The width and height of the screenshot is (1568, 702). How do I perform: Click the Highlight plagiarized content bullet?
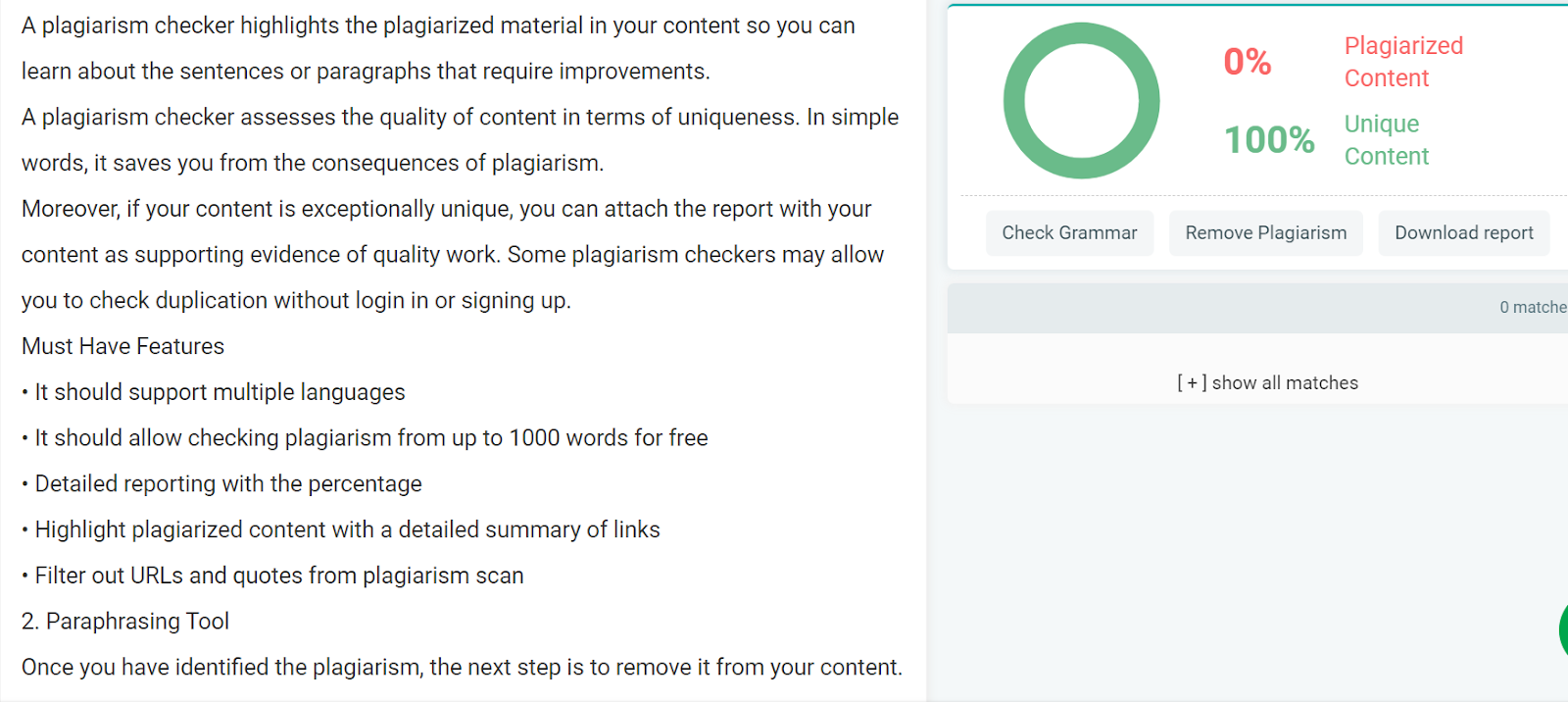(x=341, y=530)
